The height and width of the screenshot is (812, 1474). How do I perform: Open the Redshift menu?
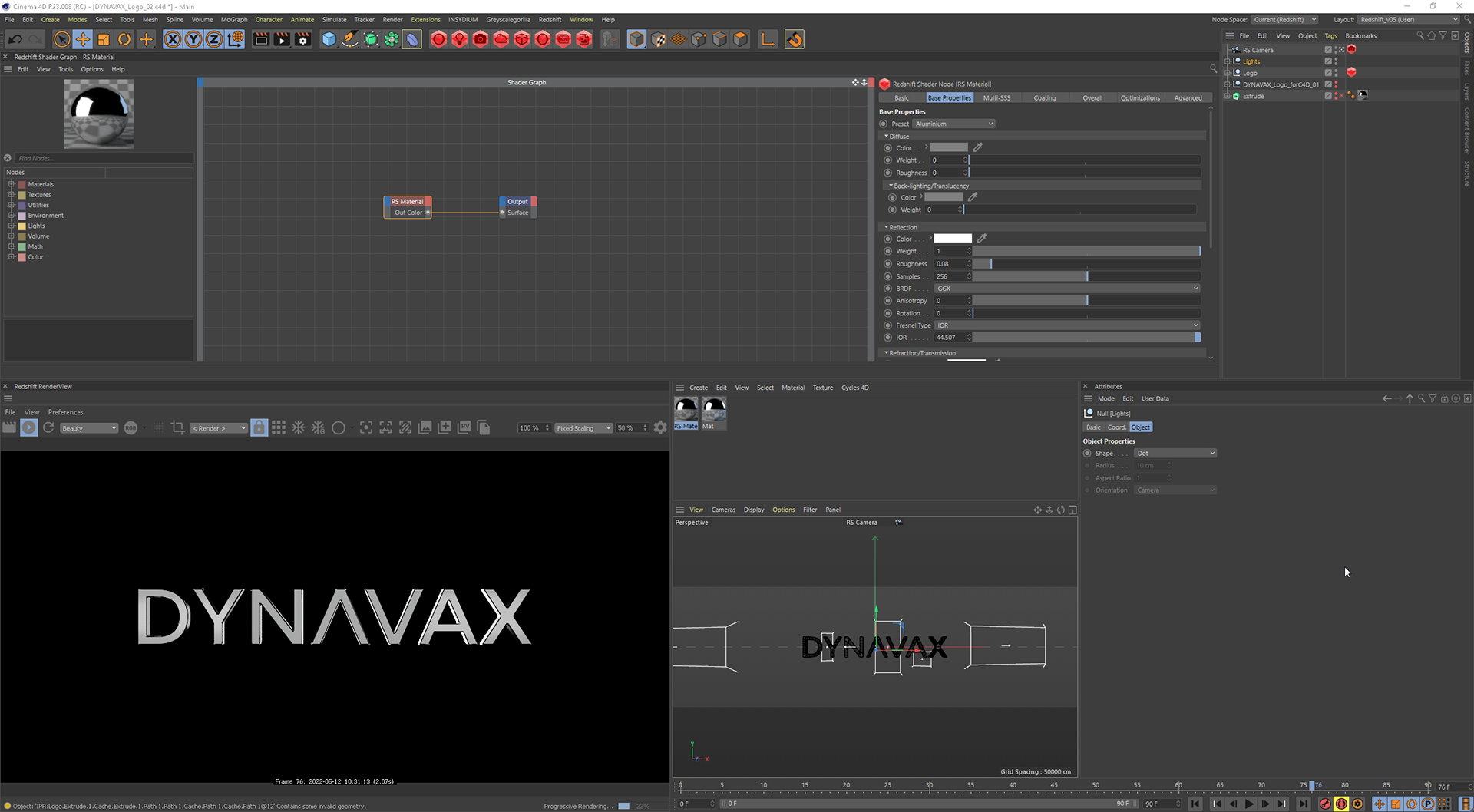(x=550, y=19)
